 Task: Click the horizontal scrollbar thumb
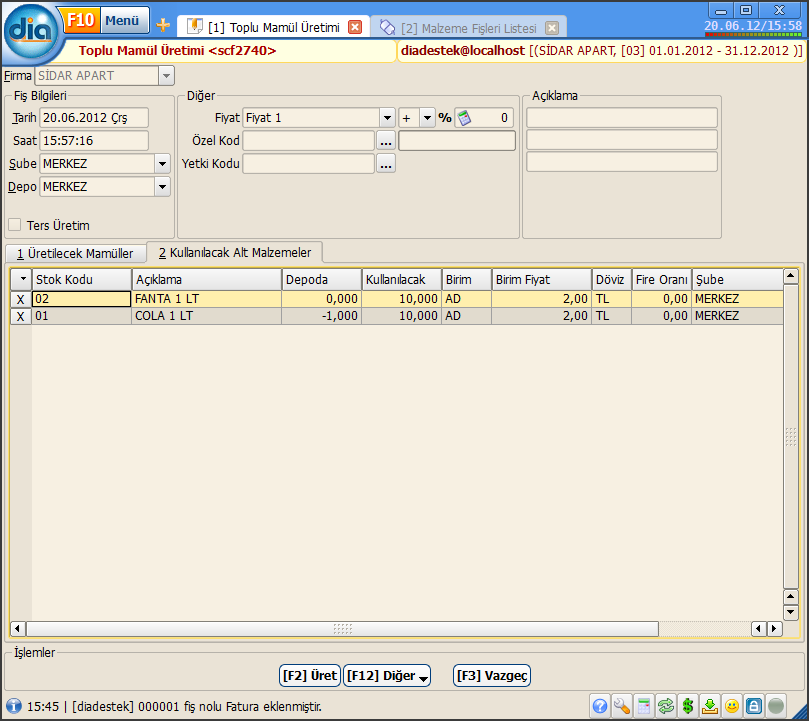coord(343,629)
